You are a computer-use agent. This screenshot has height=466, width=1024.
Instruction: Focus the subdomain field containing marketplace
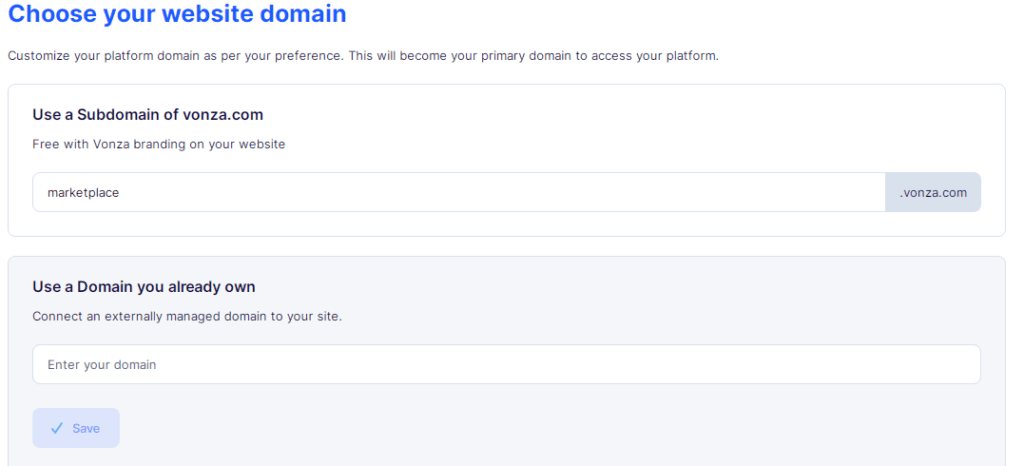tap(458, 192)
